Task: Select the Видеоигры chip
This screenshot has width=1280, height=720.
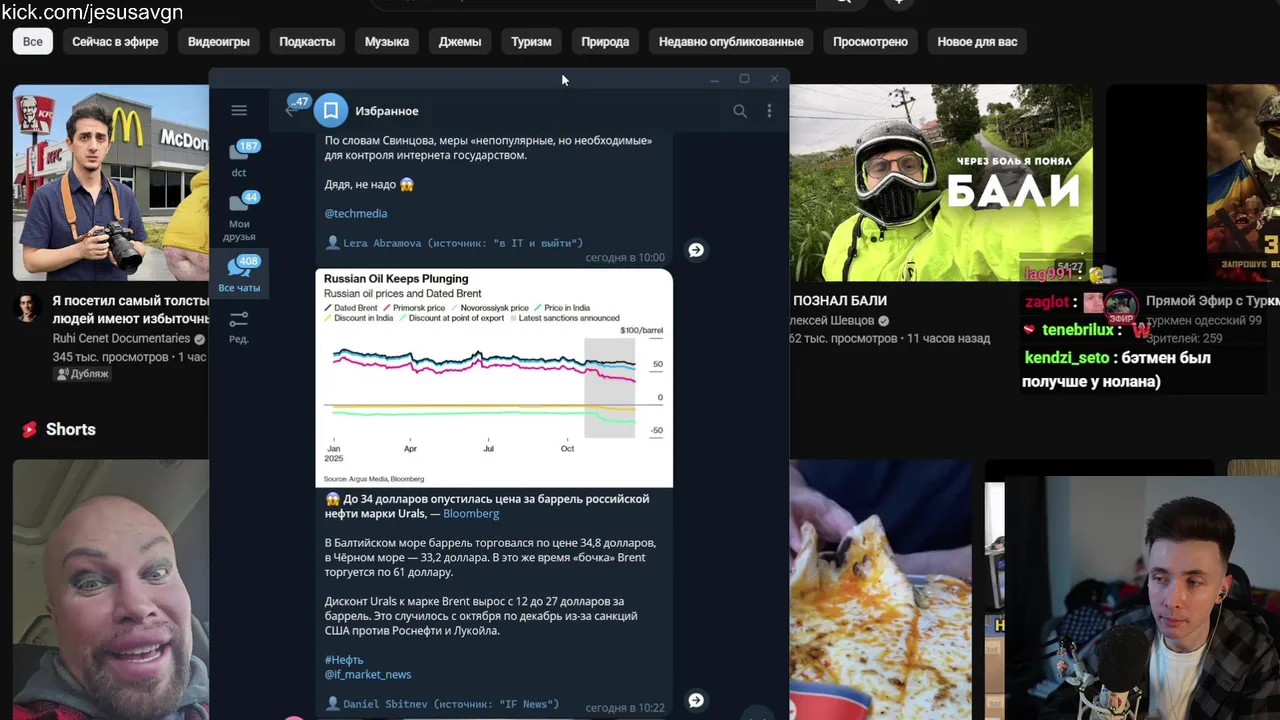Action: coord(219,41)
